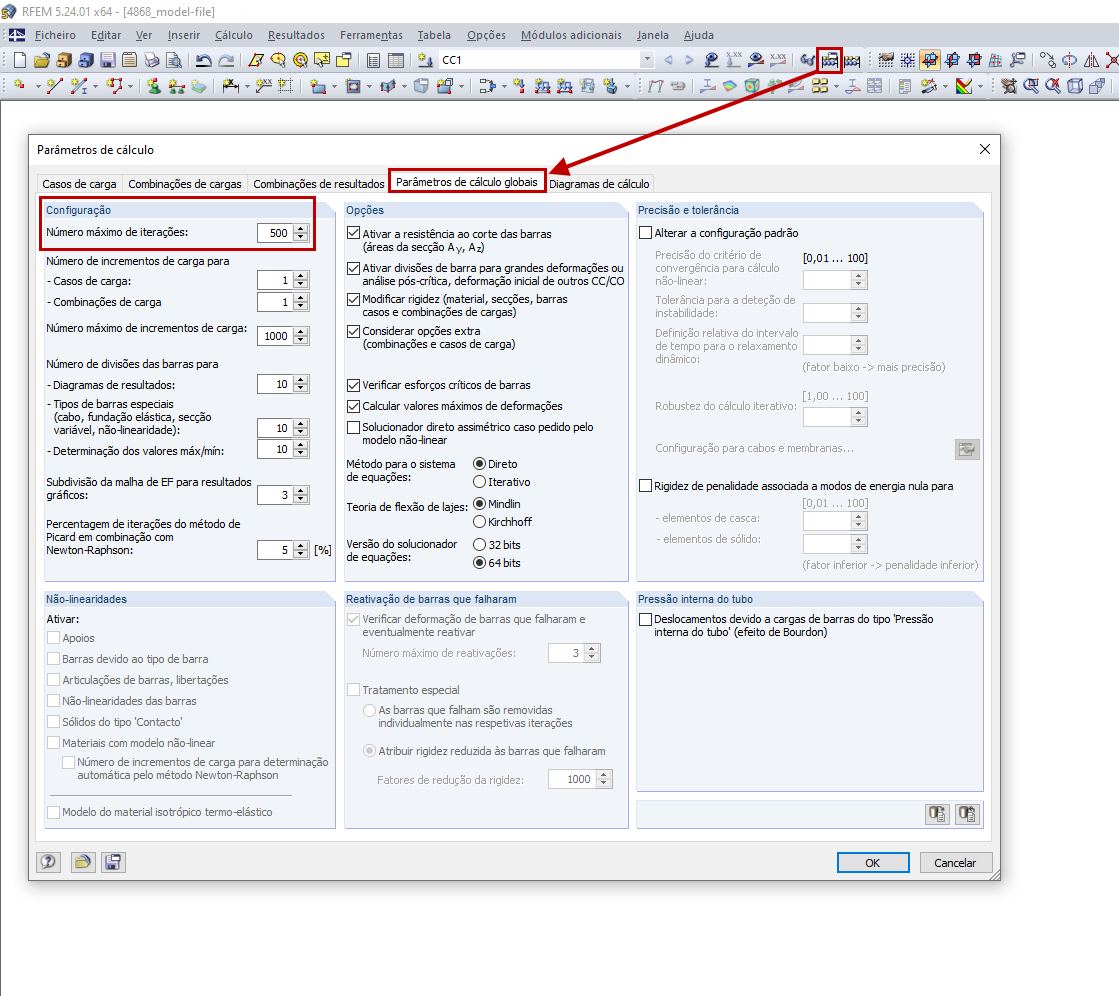Image resolution: width=1119 pixels, height=996 pixels.
Task: Toggle 'Verificar esforços críticos de barras'
Action: click(x=353, y=385)
